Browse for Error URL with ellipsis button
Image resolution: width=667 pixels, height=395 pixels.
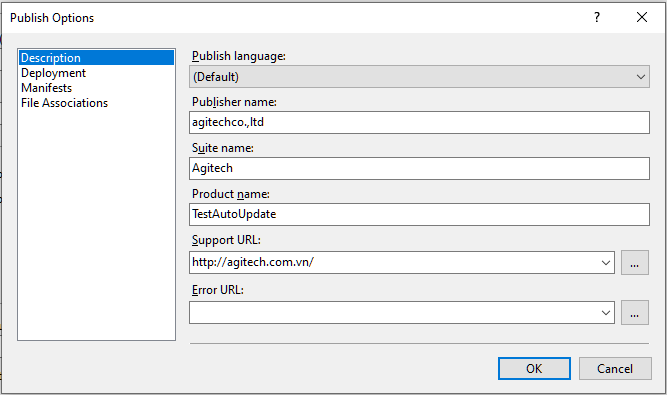pyautogui.click(x=635, y=313)
